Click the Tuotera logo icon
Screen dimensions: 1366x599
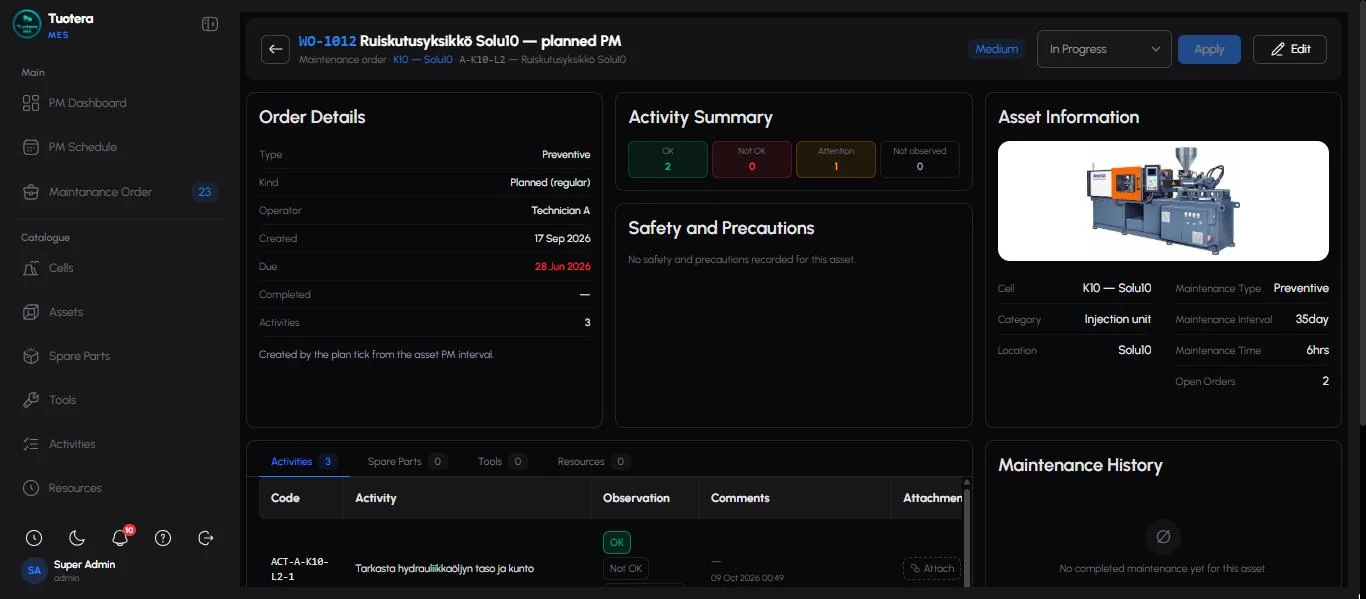pyautogui.click(x=27, y=24)
